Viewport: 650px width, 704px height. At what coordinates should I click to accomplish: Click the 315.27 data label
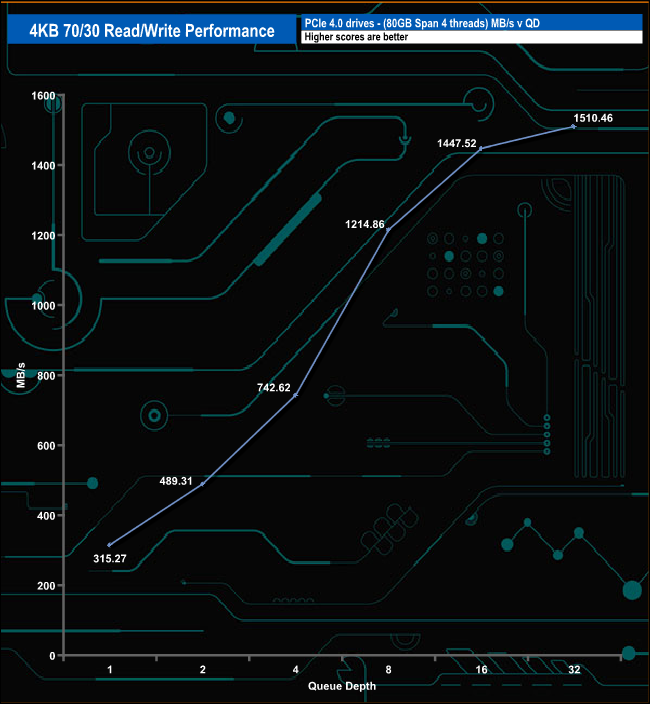110,559
